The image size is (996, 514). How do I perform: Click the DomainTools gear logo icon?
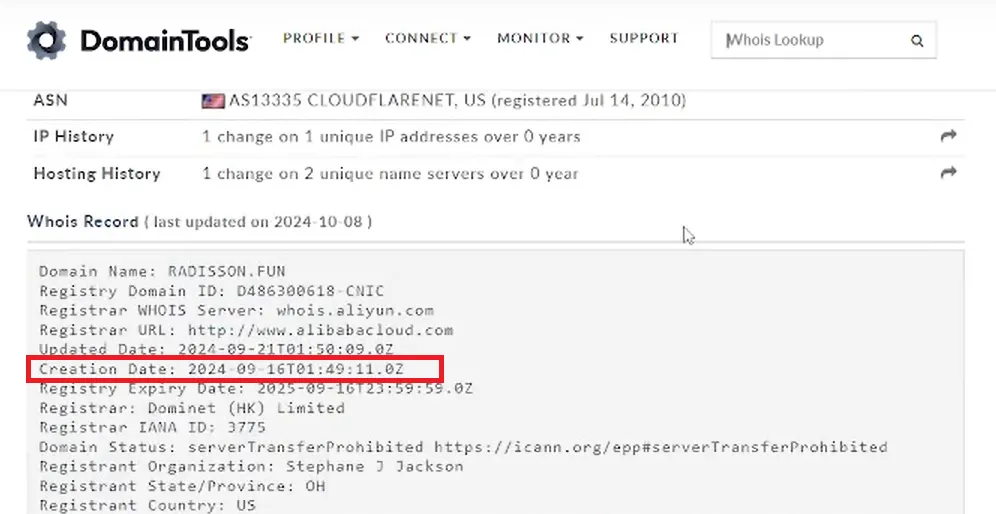click(46, 40)
